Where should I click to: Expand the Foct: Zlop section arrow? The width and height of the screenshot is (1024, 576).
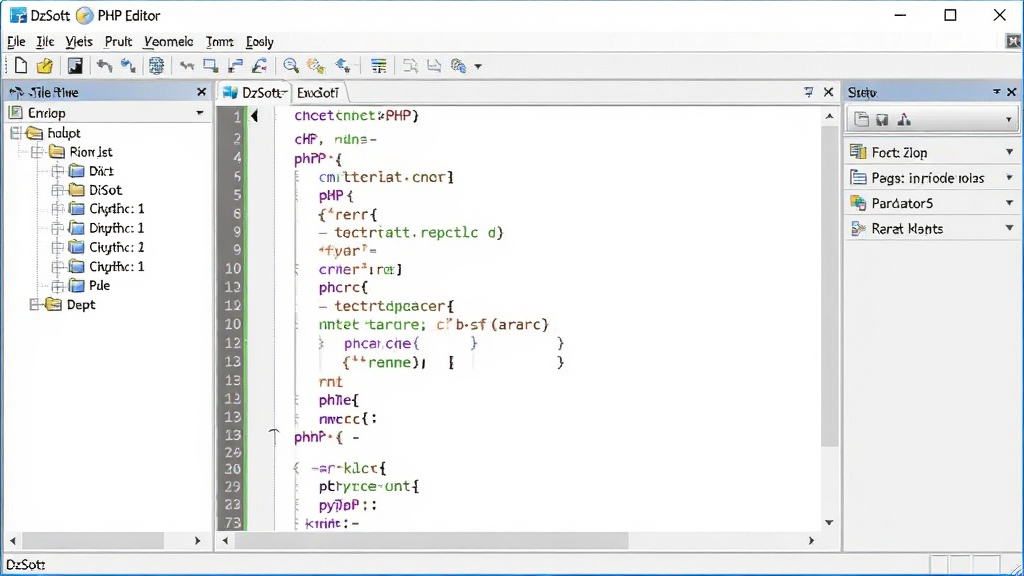pyautogui.click(x=1010, y=152)
